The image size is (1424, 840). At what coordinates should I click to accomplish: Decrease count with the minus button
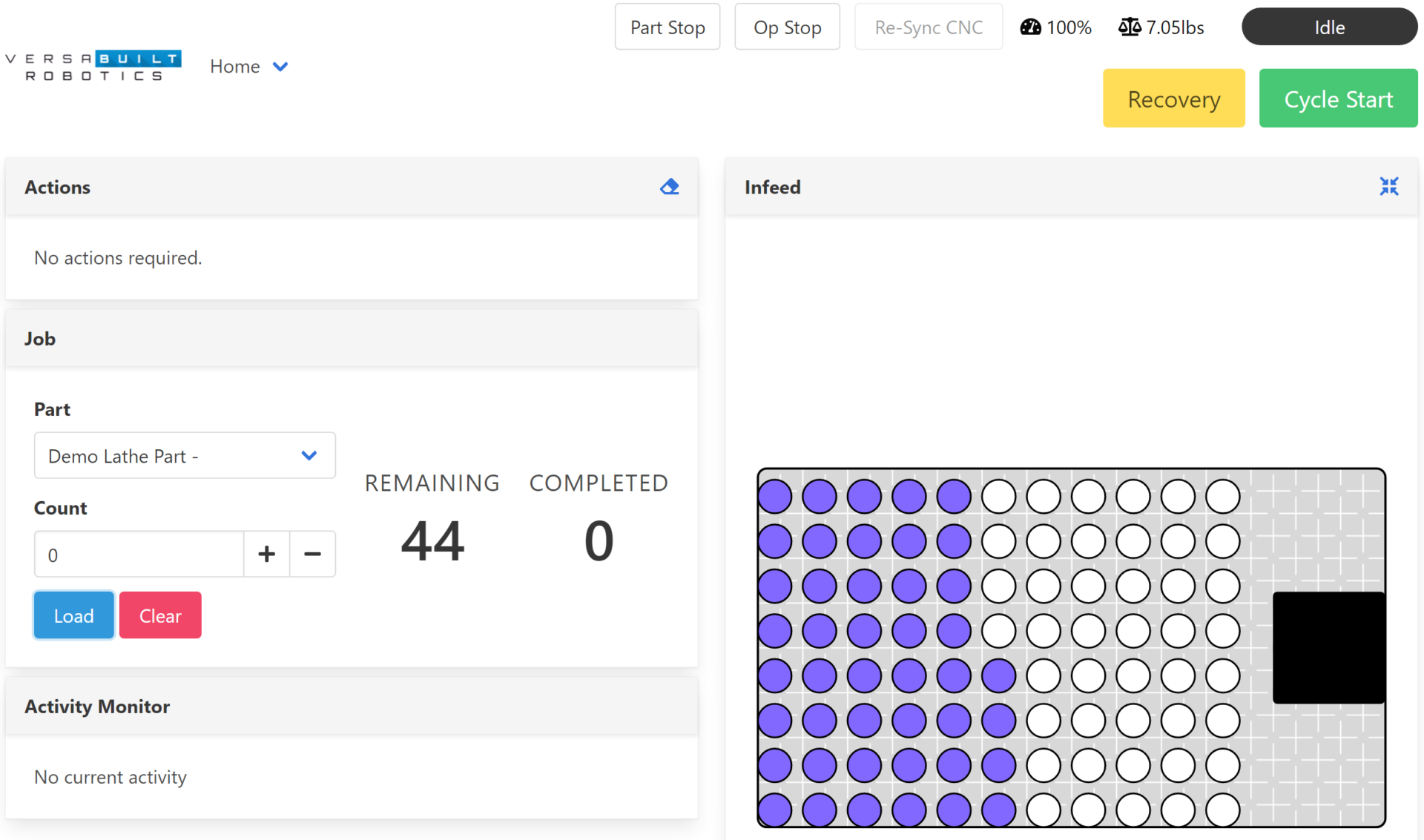[x=312, y=554]
